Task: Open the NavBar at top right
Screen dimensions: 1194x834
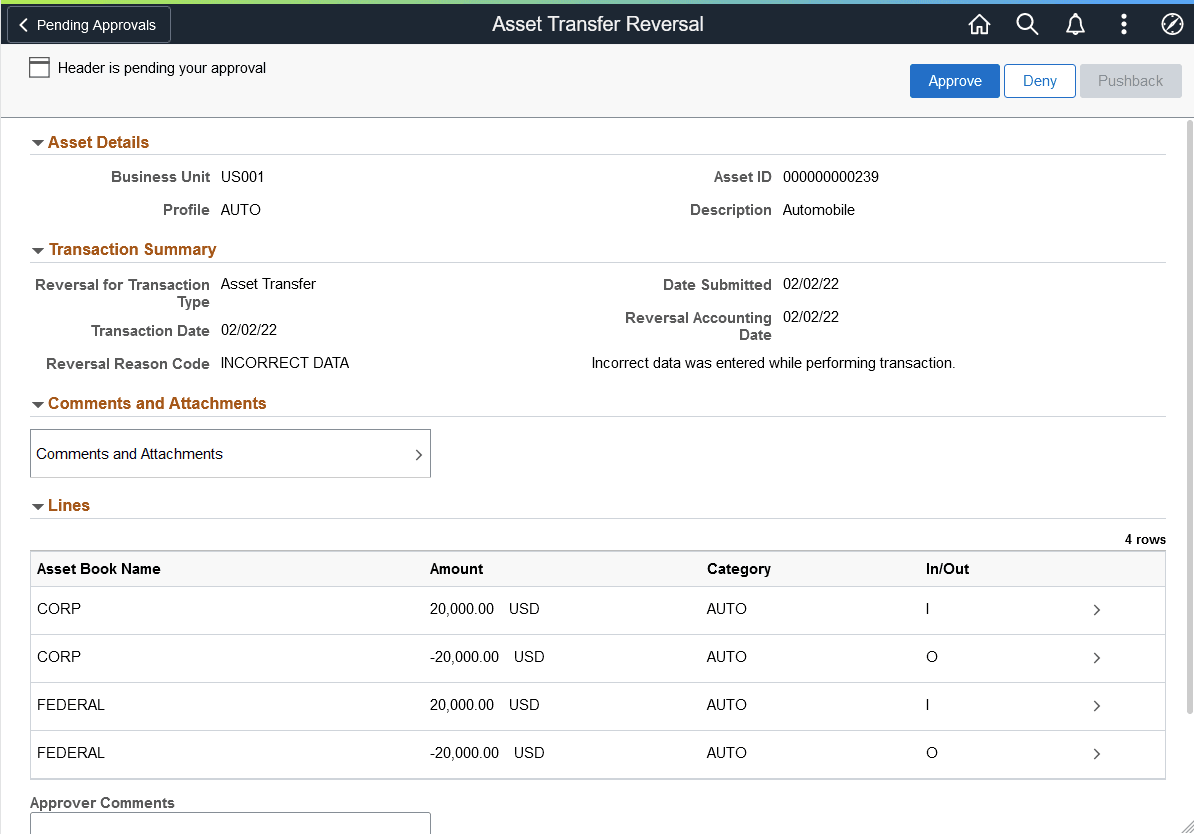Action: point(1171,23)
